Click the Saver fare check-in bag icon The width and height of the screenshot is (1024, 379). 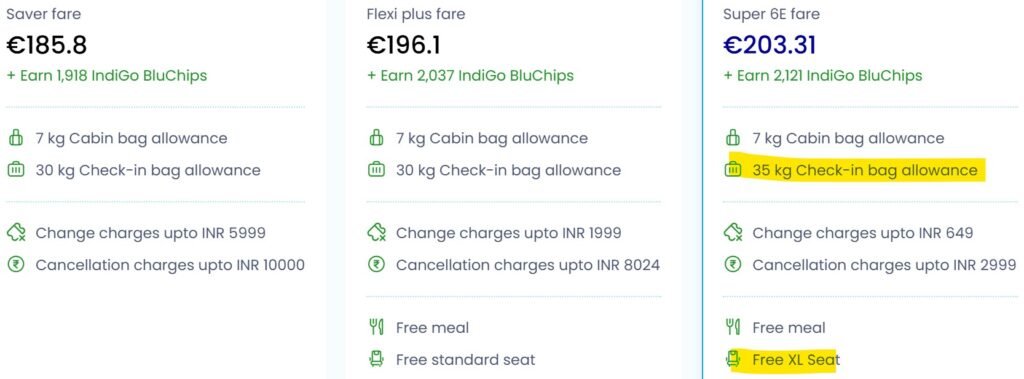click(15, 171)
